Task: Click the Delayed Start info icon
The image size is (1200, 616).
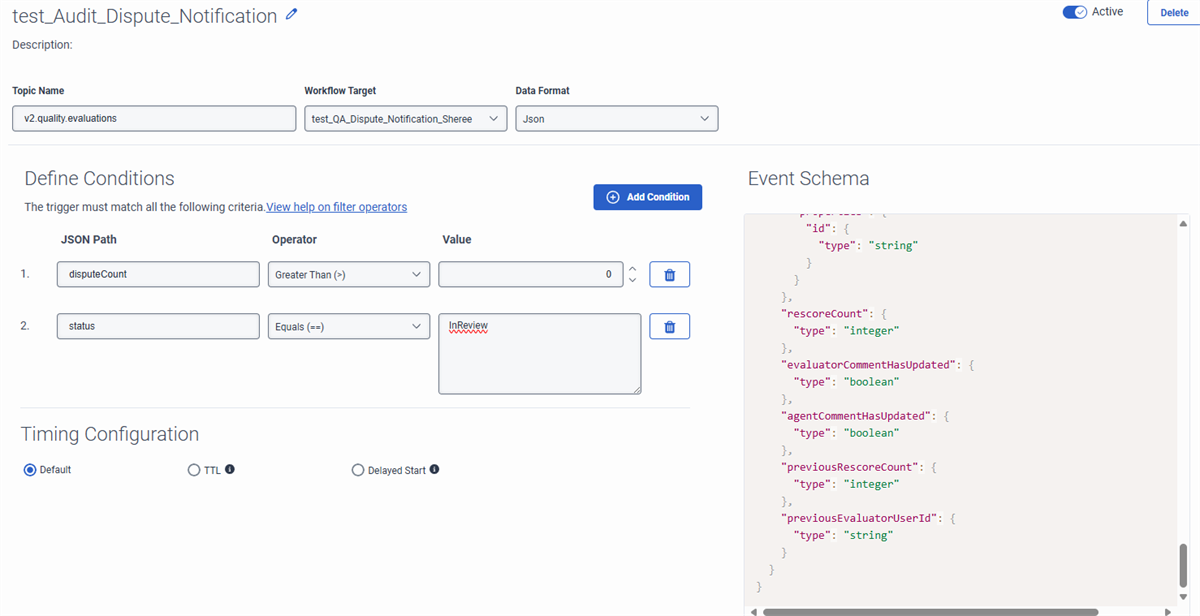Action: 434,469
